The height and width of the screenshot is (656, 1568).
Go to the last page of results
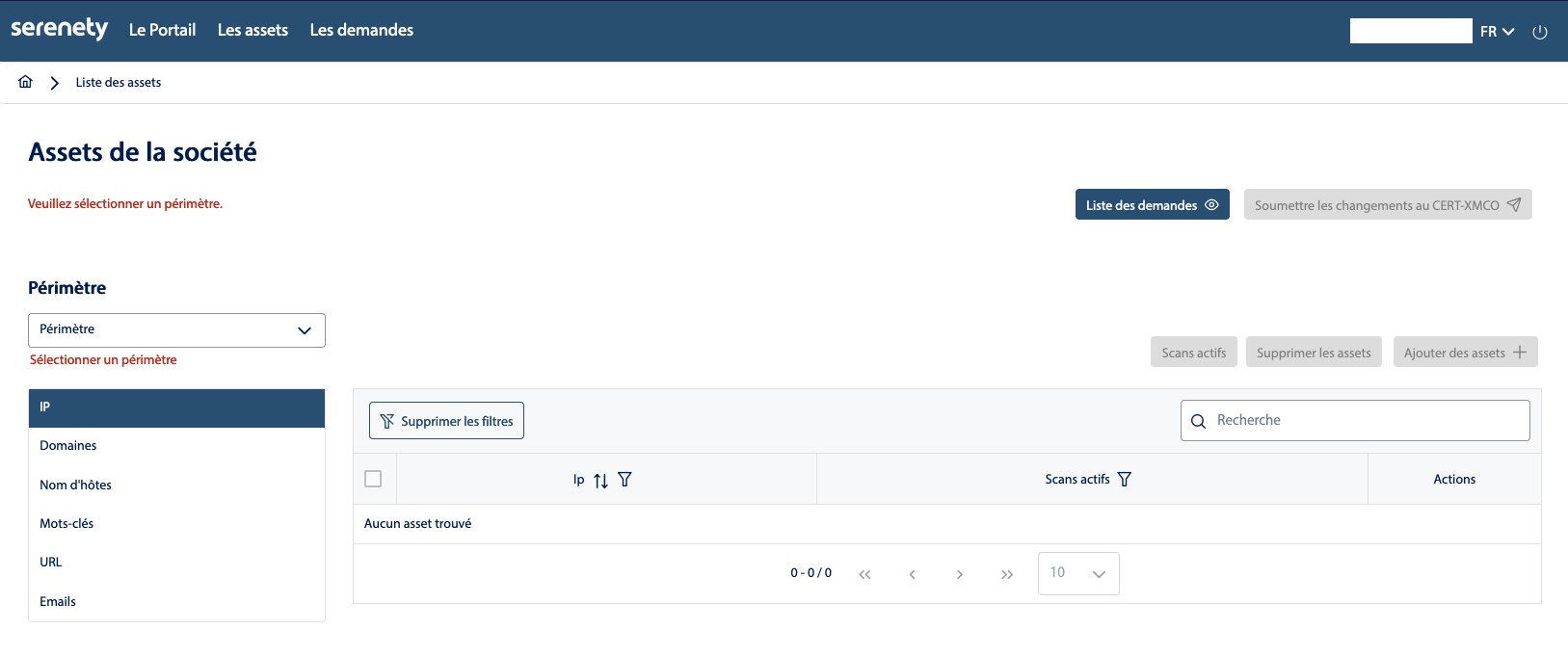pos(1007,574)
